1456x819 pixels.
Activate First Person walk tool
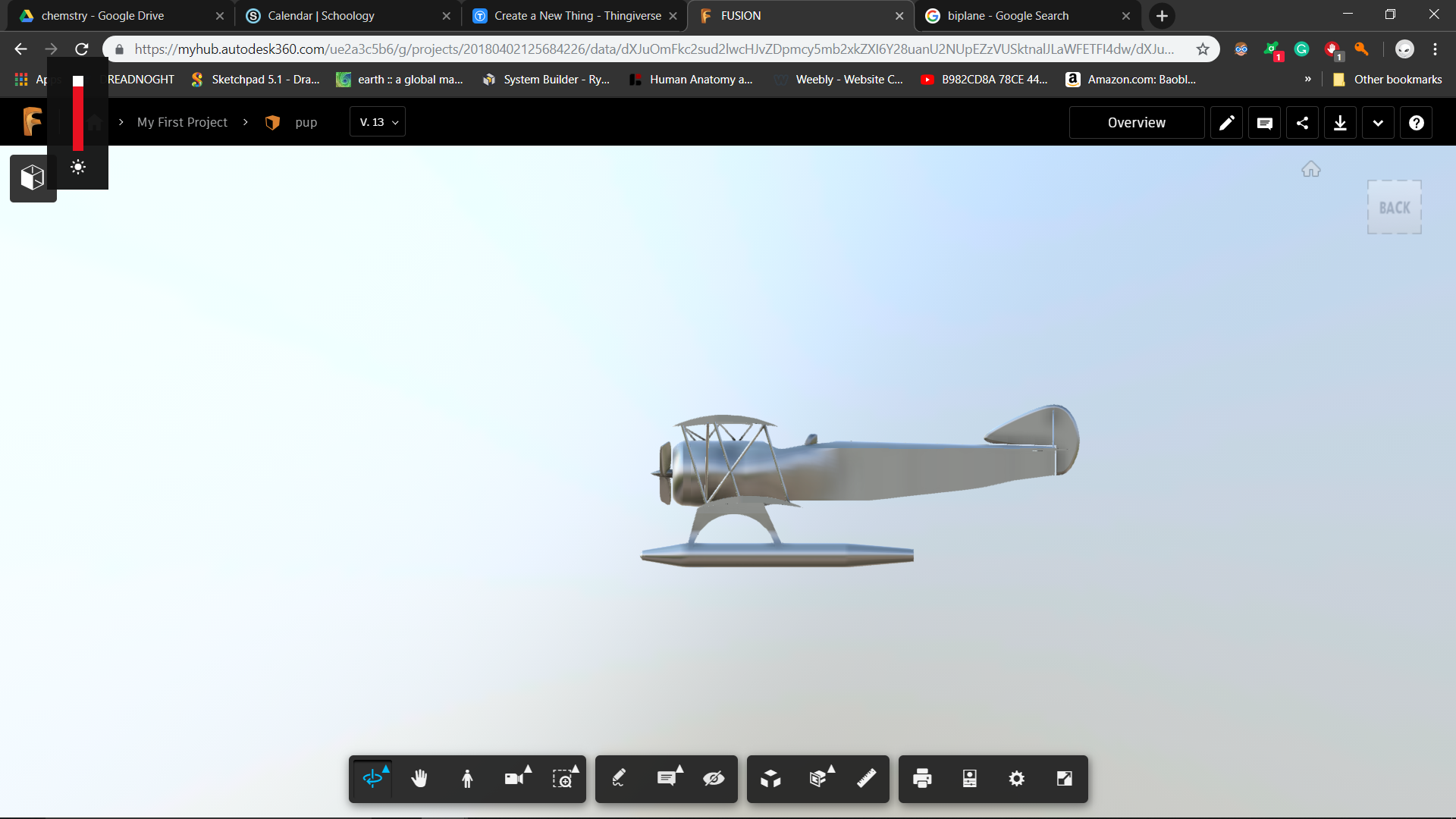click(x=467, y=779)
